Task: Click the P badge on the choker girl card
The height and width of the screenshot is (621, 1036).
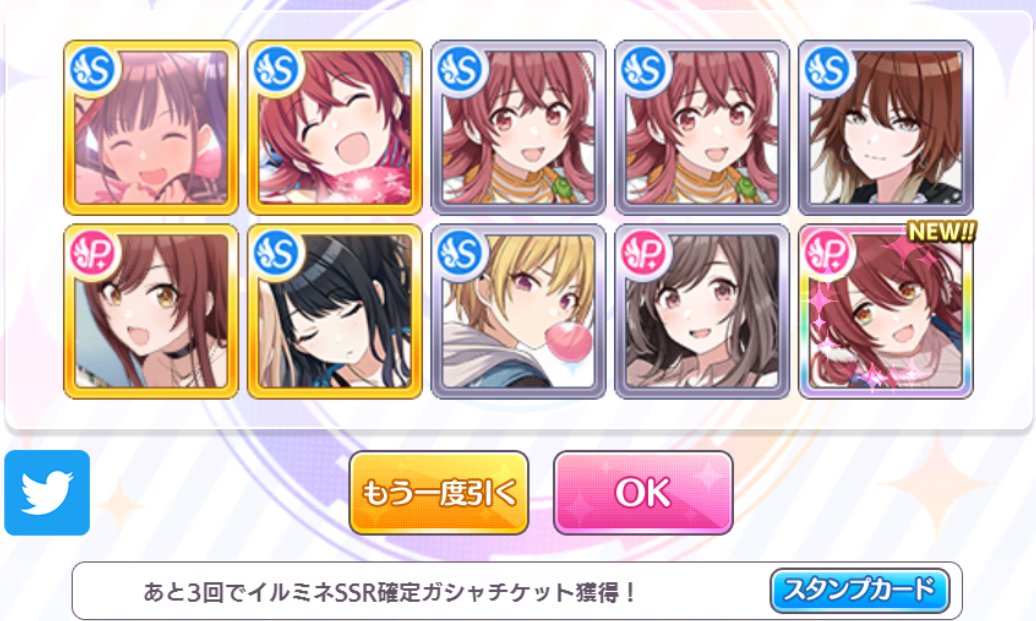Action: coord(93,254)
